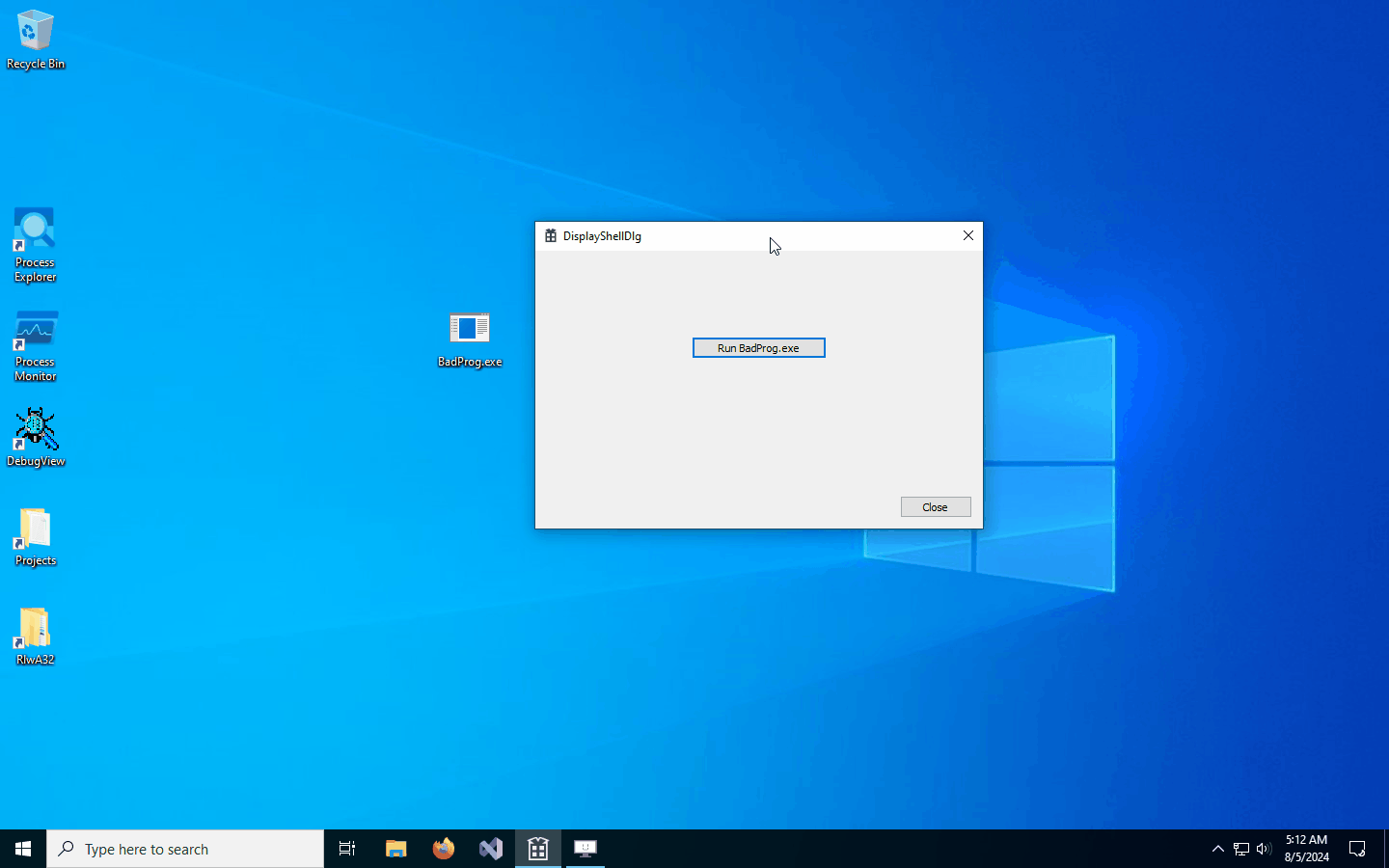Click the Show desktop sliver at taskbar end

click(x=1386, y=849)
